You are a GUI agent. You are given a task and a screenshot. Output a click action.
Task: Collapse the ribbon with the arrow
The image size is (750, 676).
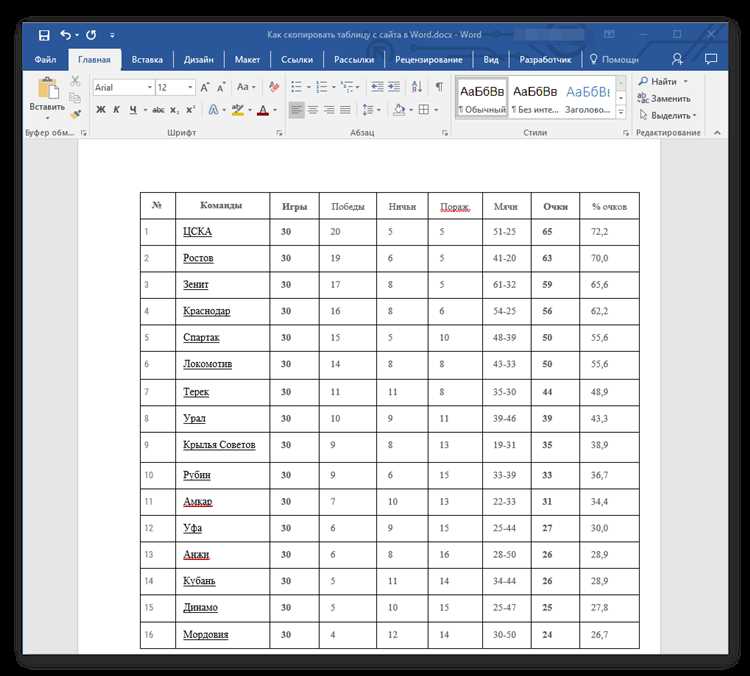[717, 133]
